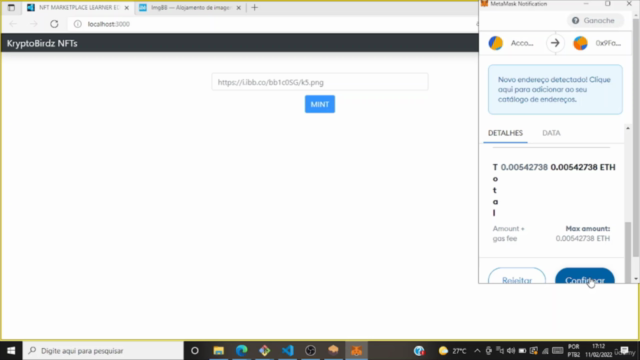Open the touch keyboard tray icon

pos(558,351)
